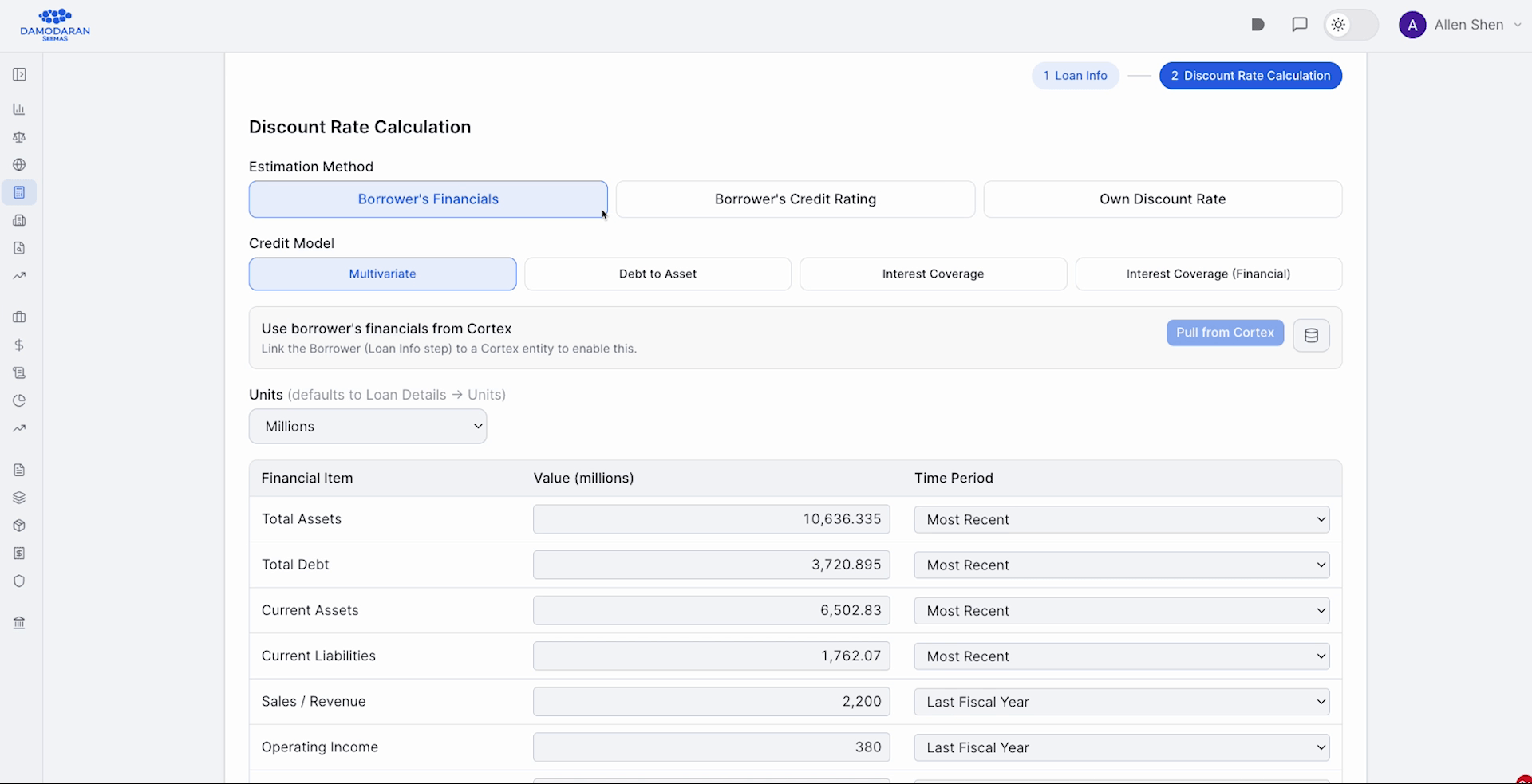Choose Interest Coverage (Financial) credit model
This screenshot has height=784, width=1532.
click(x=1209, y=274)
